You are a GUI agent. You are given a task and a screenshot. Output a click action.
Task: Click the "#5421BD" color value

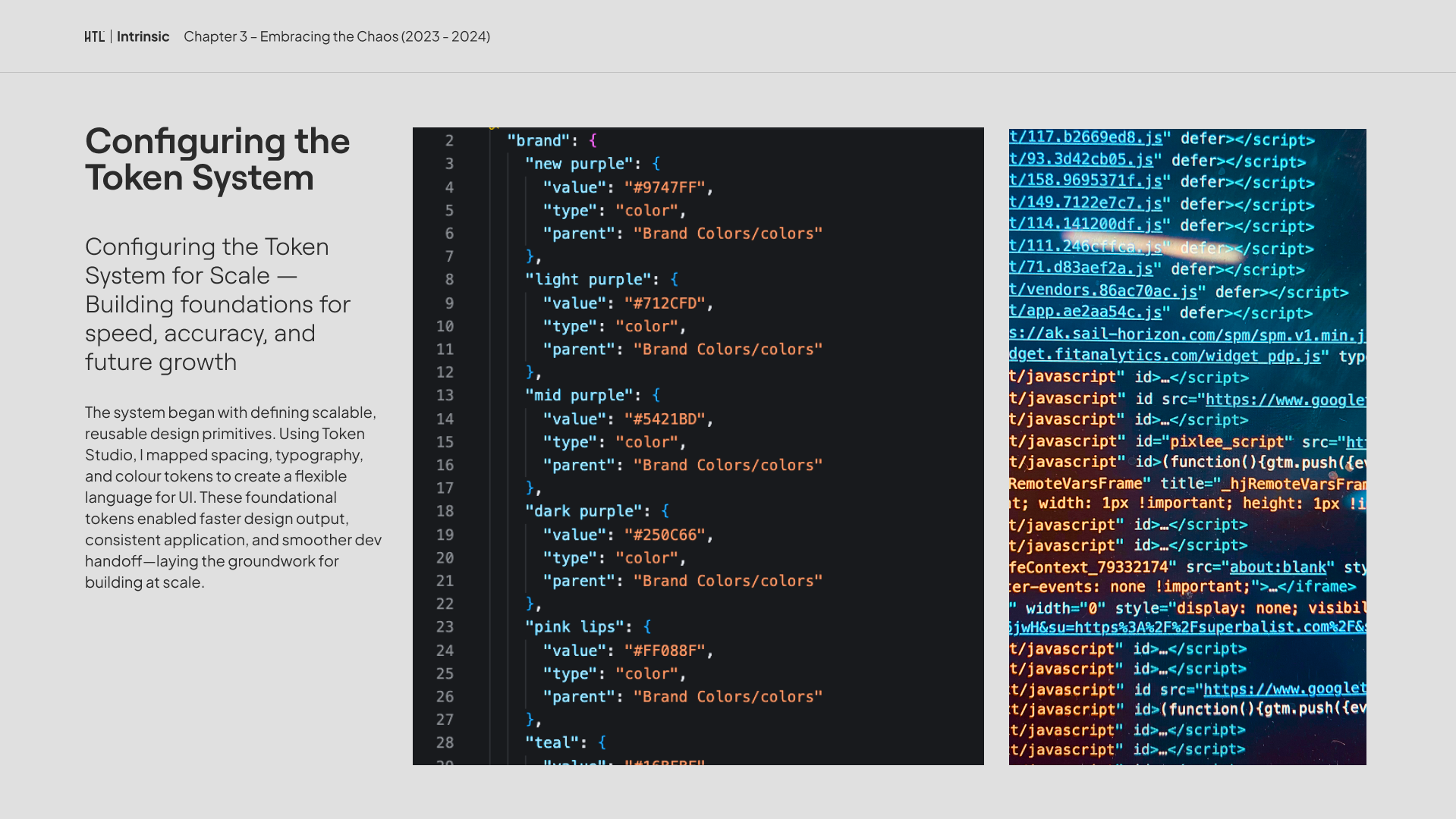(x=665, y=419)
